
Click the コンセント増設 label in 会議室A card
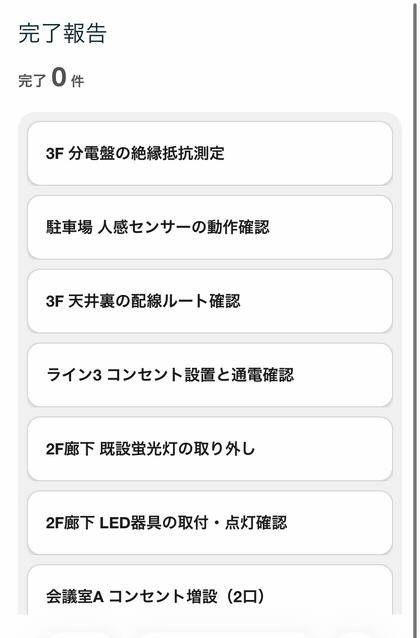163,596
